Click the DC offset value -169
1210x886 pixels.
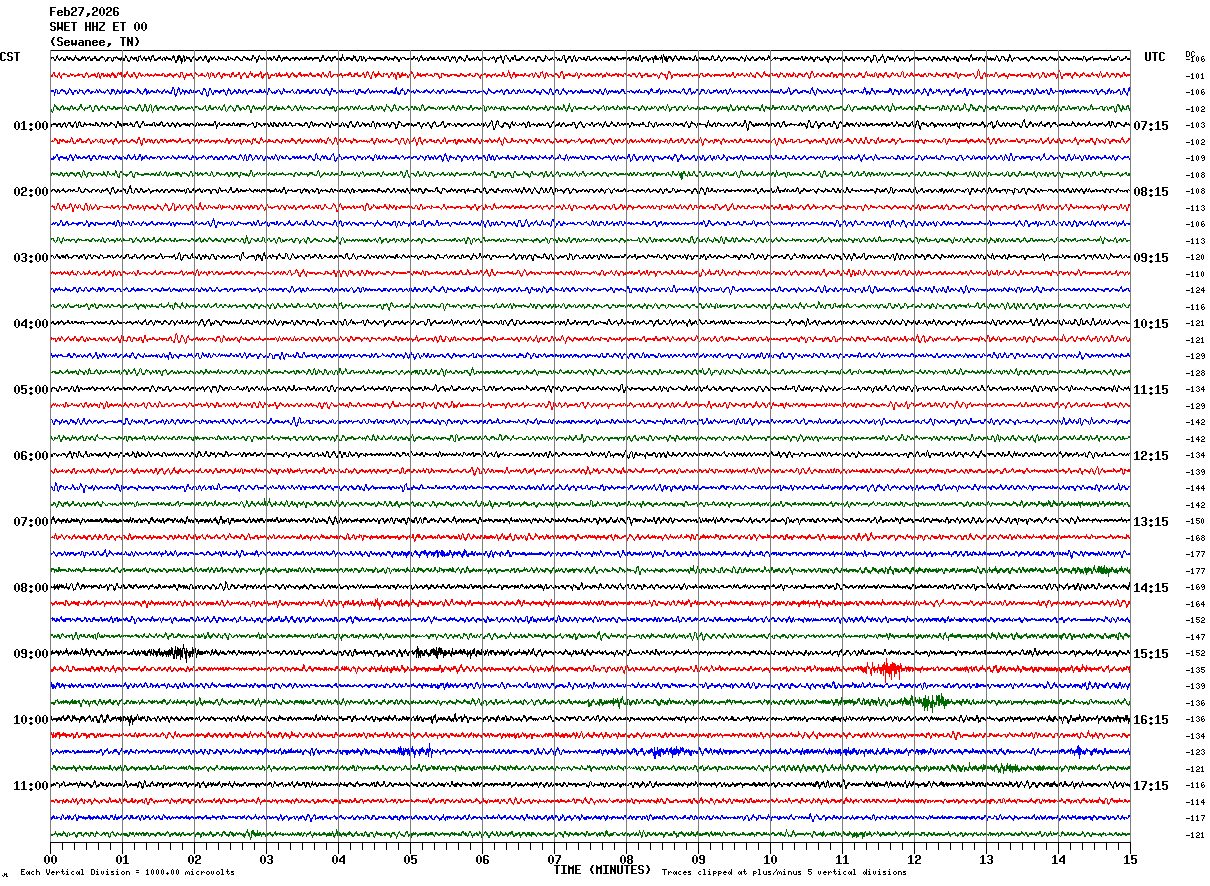(x=1195, y=587)
